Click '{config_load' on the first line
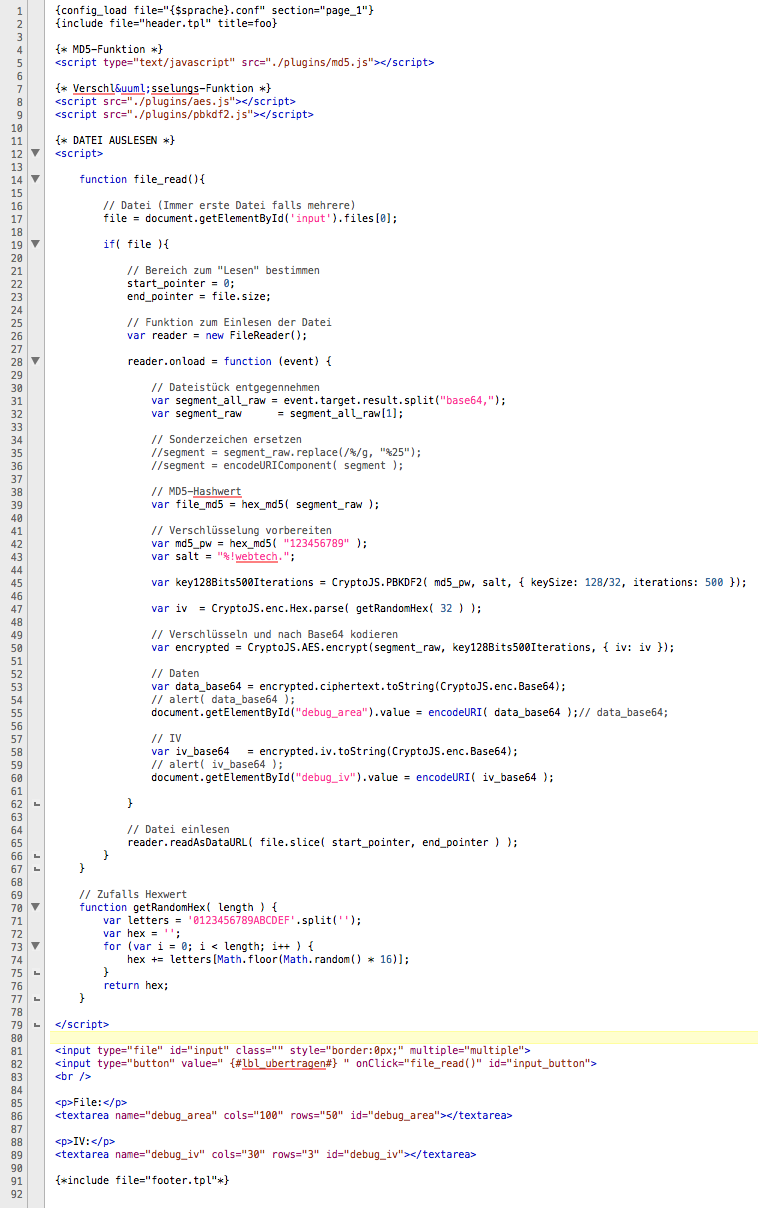This screenshot has width=758, height=1208. [x=92, y=10]
